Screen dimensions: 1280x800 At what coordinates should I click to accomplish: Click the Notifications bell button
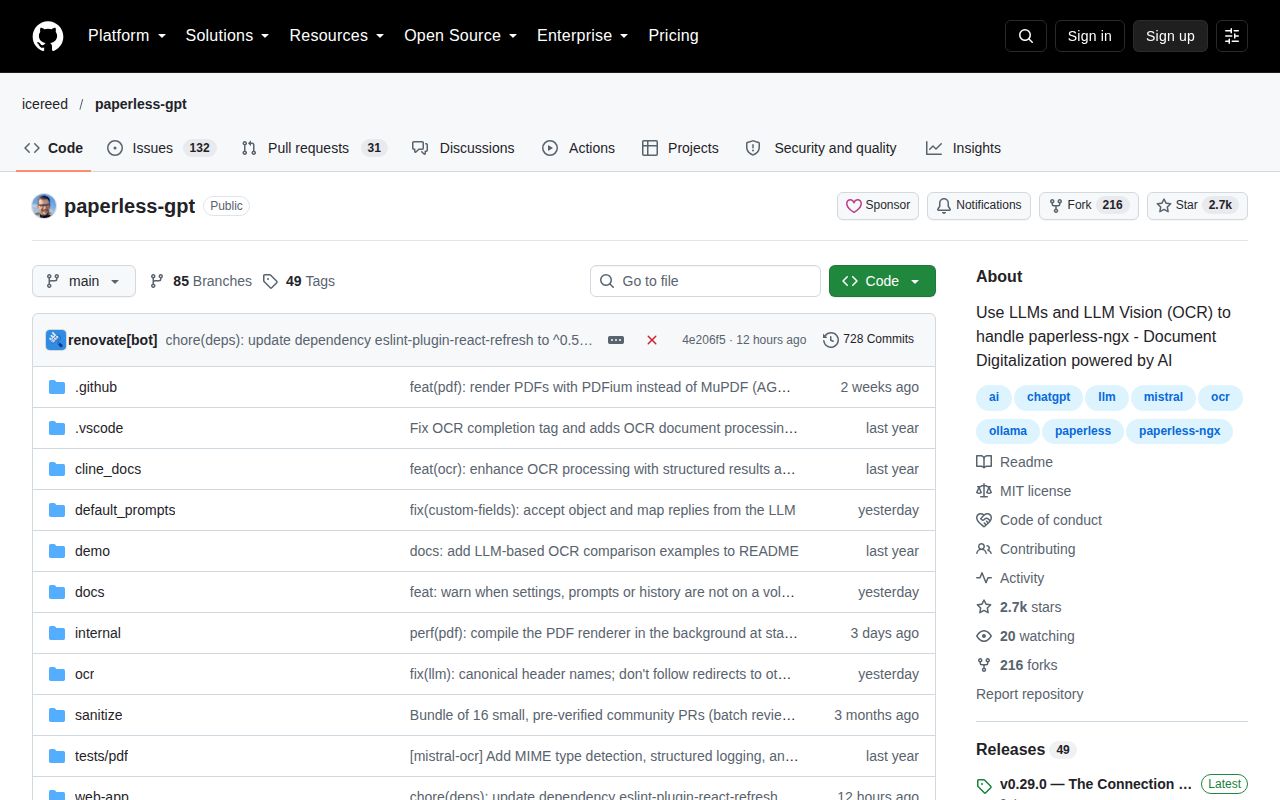point(979,206)
